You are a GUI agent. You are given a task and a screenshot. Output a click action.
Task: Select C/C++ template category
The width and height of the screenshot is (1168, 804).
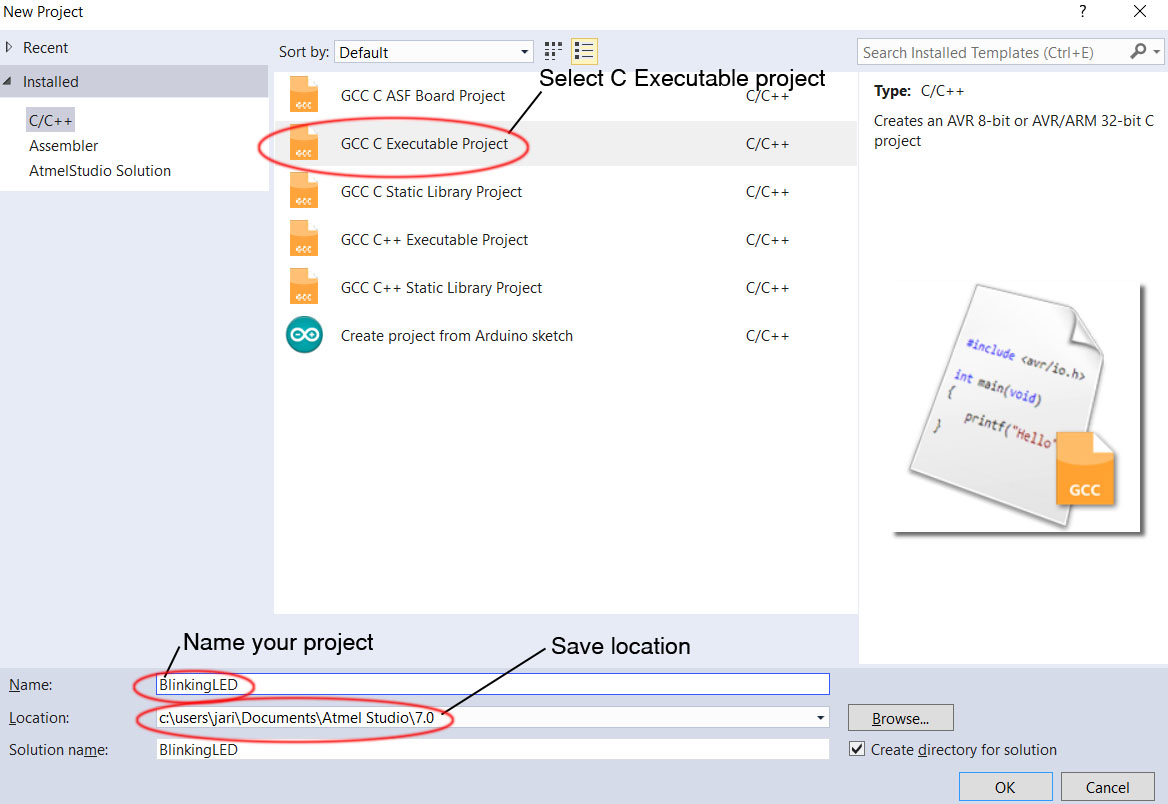click(x=51, y=120)
